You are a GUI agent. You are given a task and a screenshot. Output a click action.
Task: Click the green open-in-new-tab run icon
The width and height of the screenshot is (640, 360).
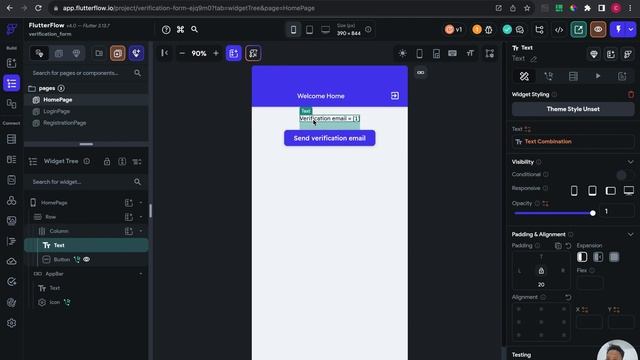point(578,29)
